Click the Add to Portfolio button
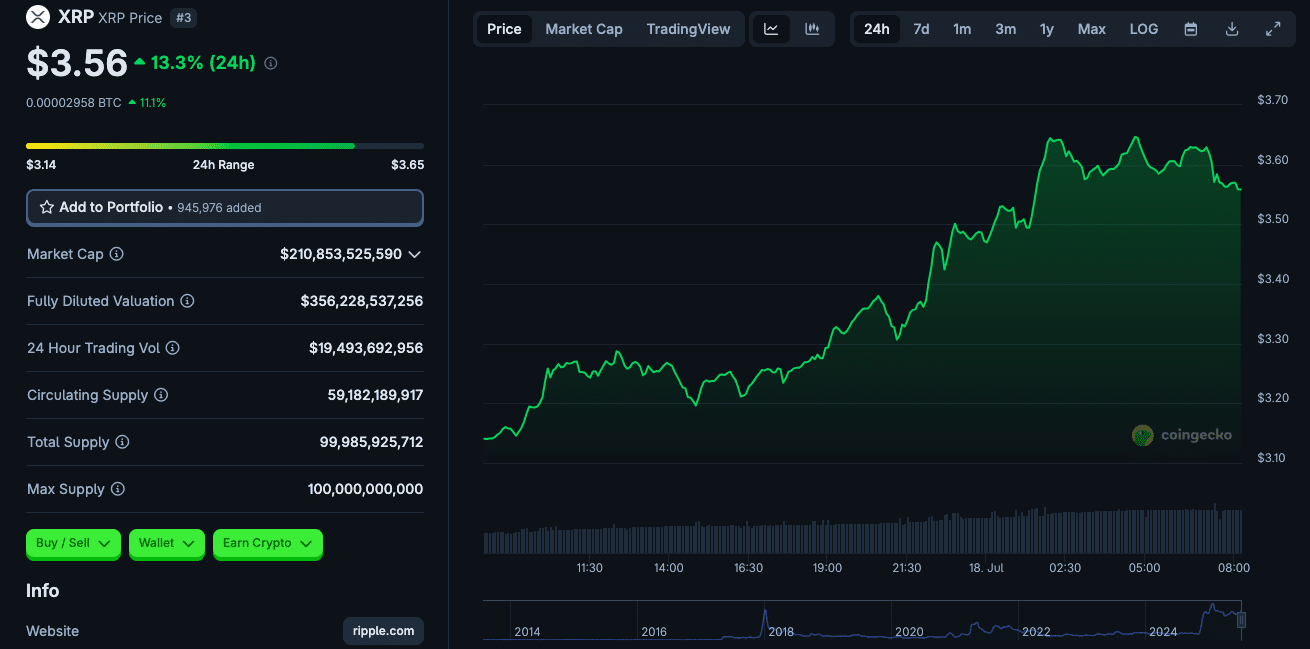The width and height of the screenshot is (1310, 649). [225, 207]
